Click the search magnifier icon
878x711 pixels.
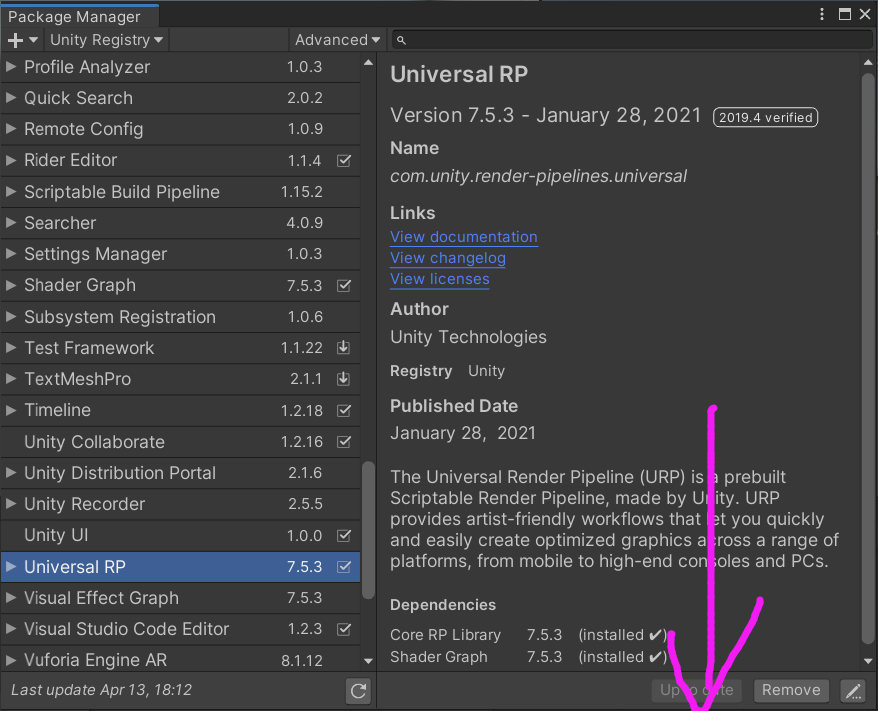(x=399, y=40)
